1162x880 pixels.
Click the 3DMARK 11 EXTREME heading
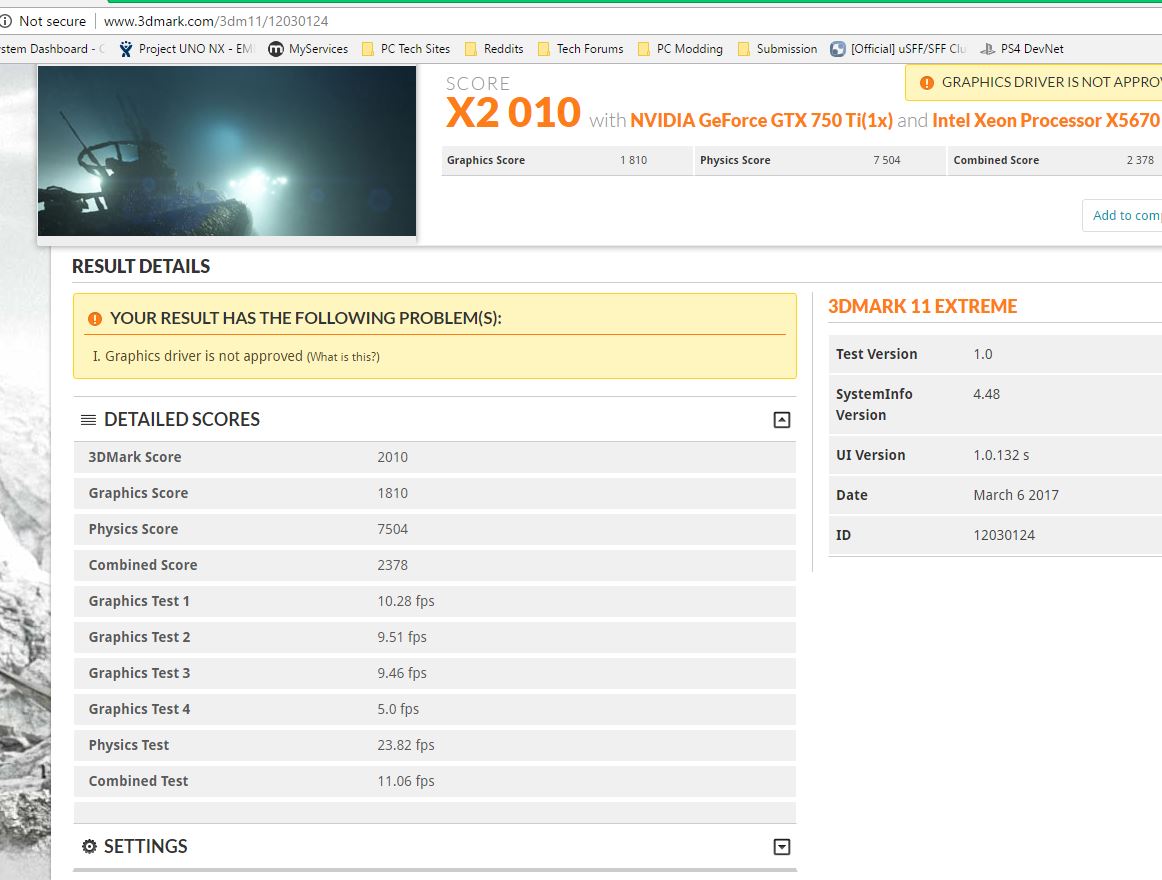922,307
